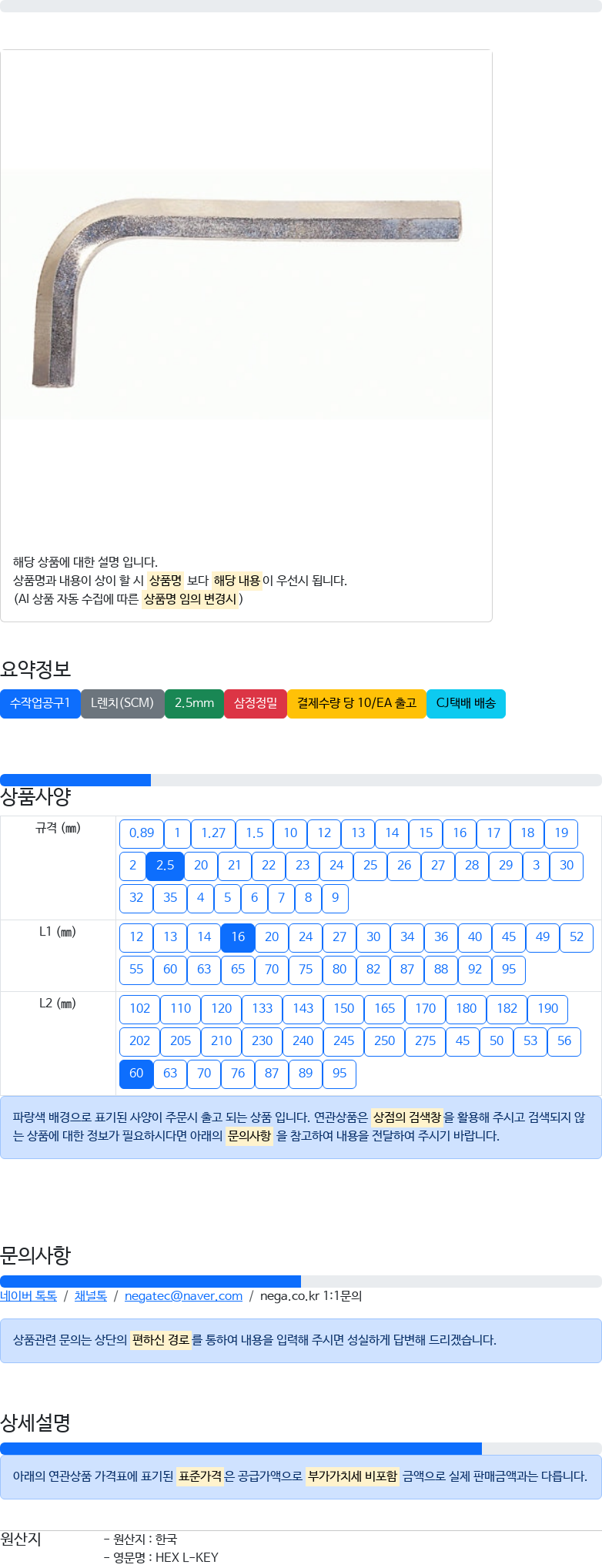Click the hex L-key product image

pos(246,294)
